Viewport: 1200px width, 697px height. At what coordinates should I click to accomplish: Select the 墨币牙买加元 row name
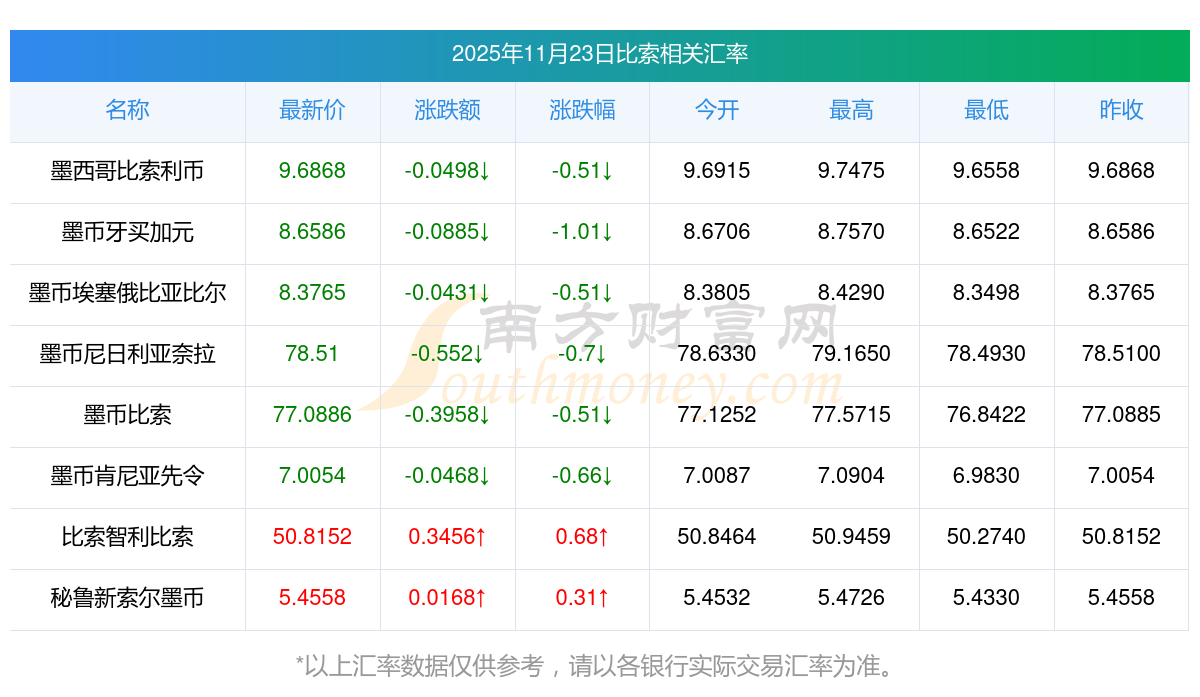(127, 232)
